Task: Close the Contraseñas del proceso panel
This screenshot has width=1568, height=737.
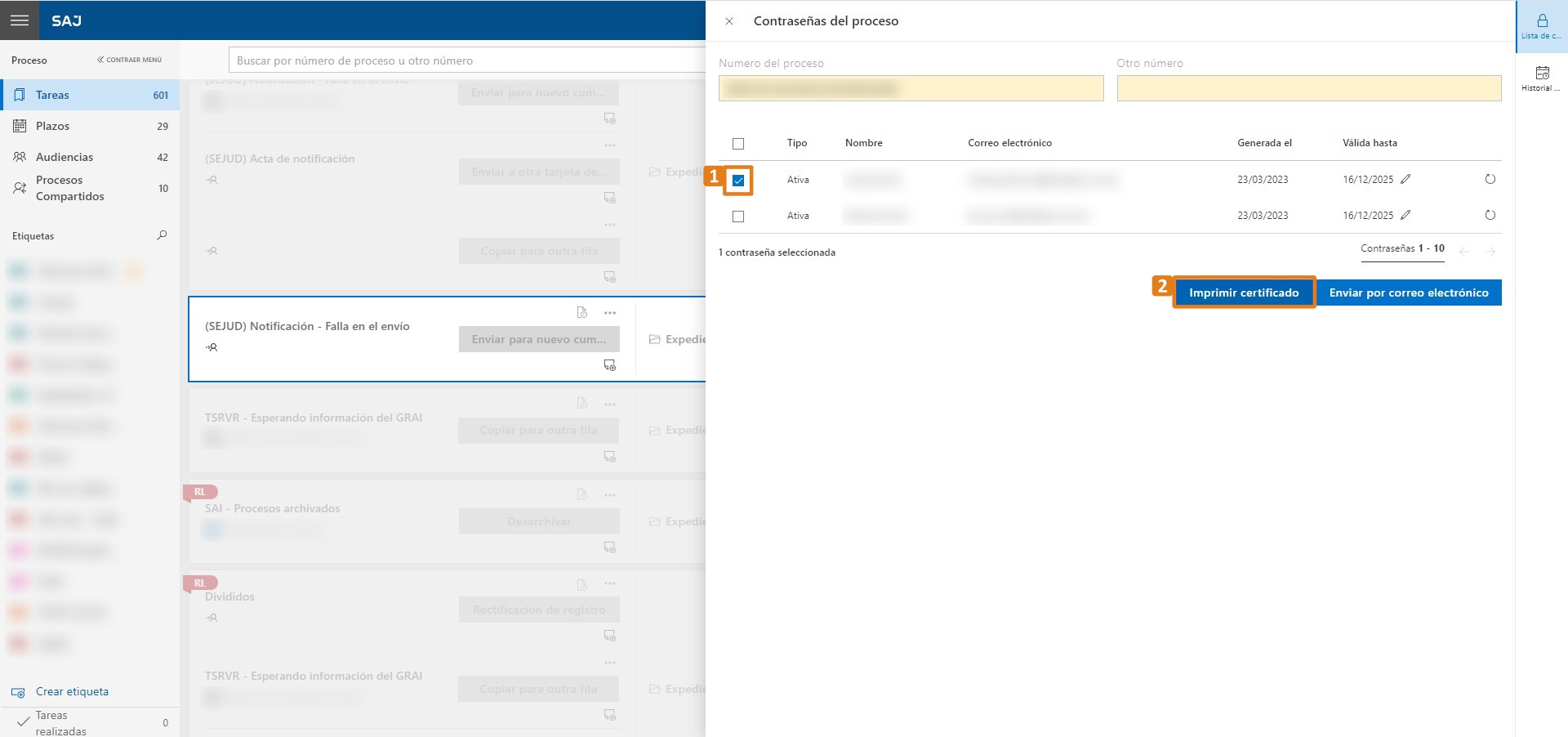Action: point(729,21)
